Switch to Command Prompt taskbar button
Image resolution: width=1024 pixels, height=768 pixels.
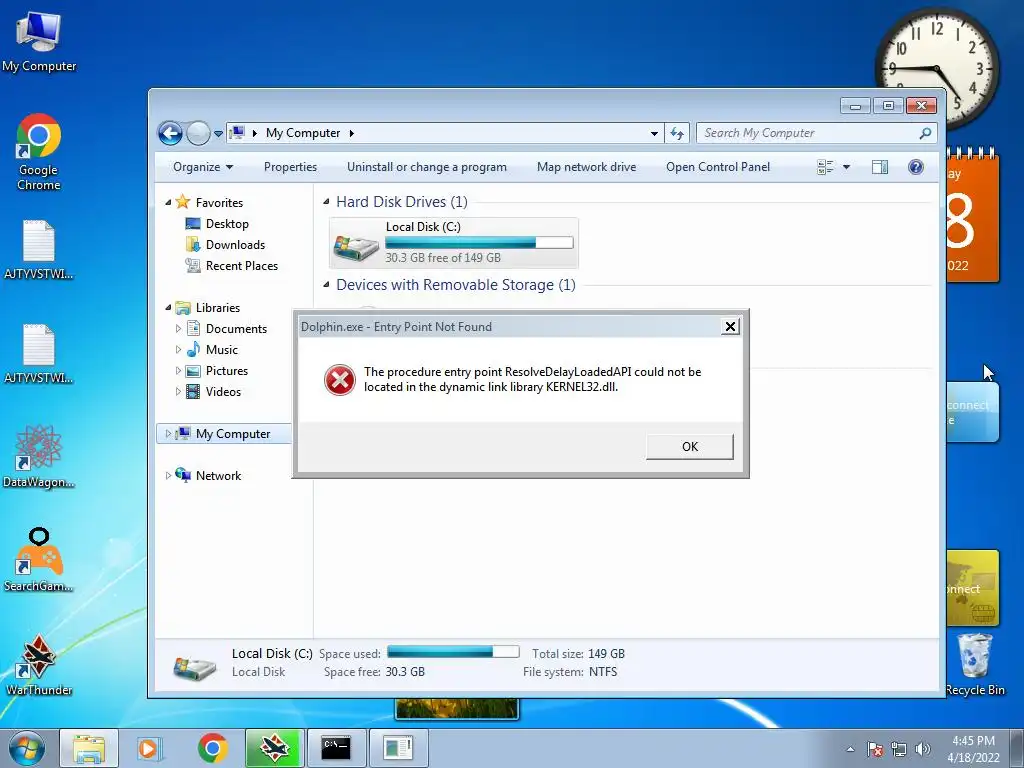click(x=336, y=748)
